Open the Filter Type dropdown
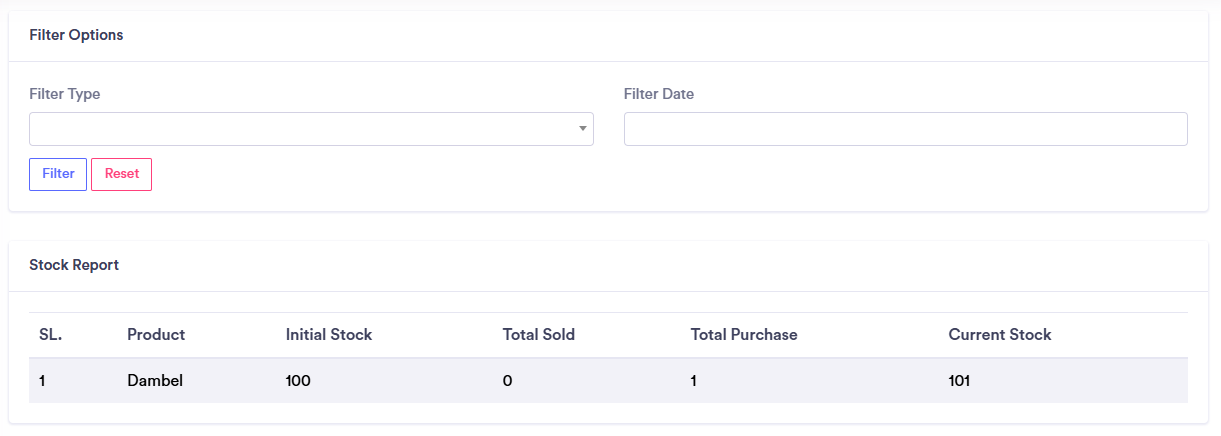1221x436 pixels. 310,129
